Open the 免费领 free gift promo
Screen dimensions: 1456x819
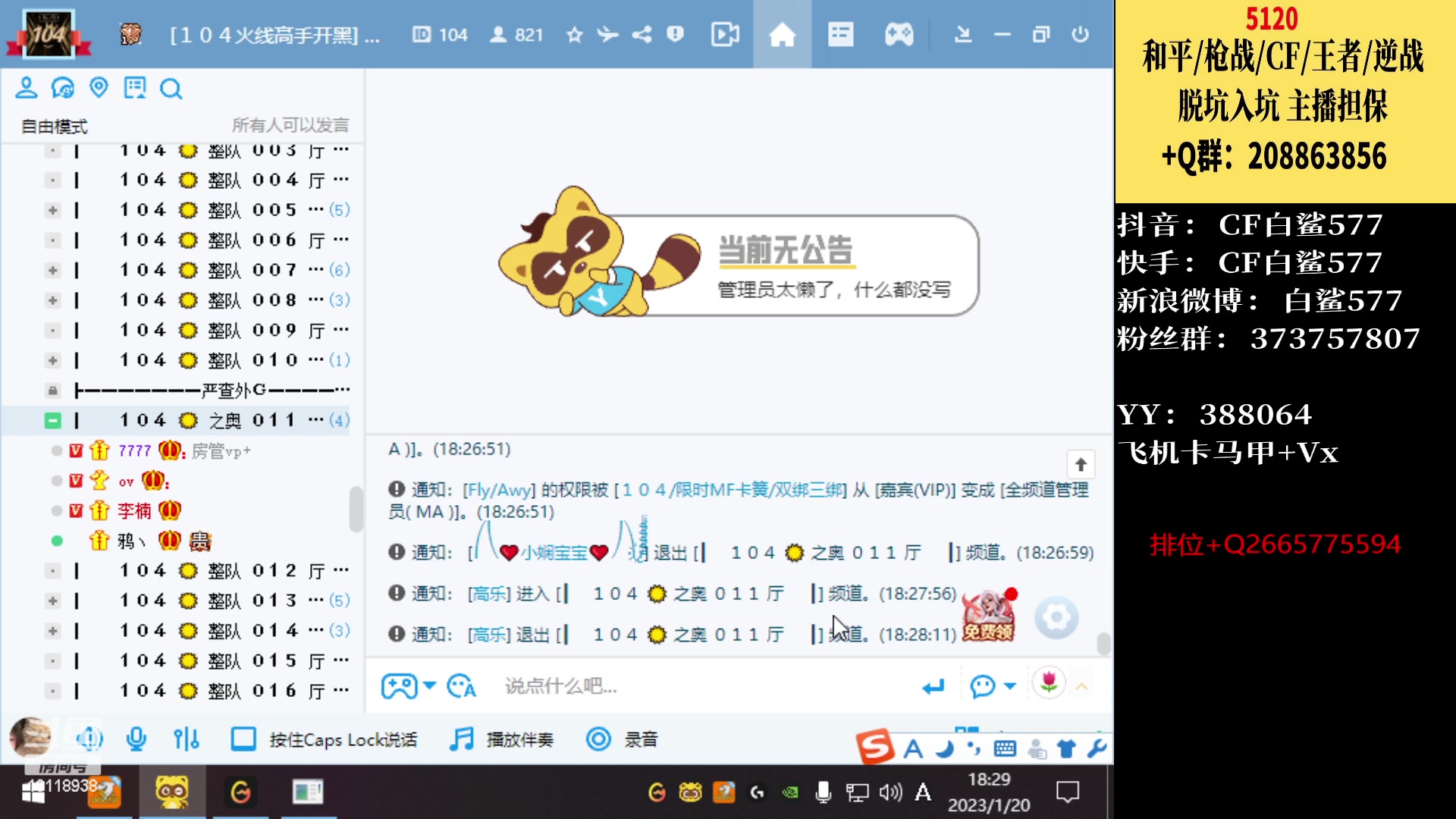989,615
